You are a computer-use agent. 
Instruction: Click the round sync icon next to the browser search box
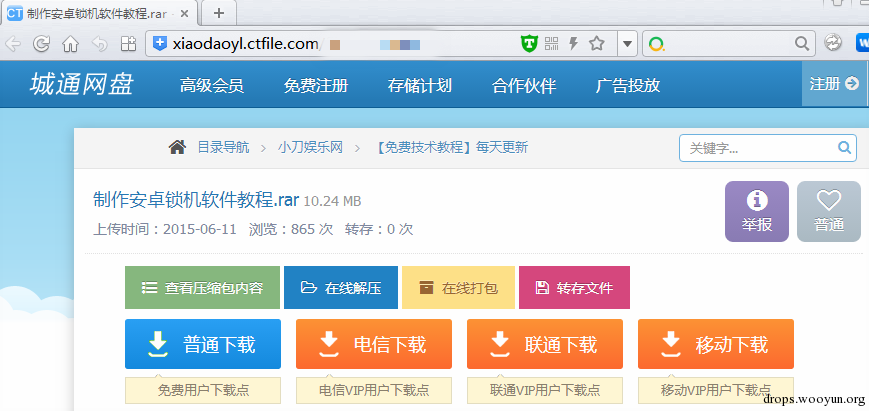(832, 43)
